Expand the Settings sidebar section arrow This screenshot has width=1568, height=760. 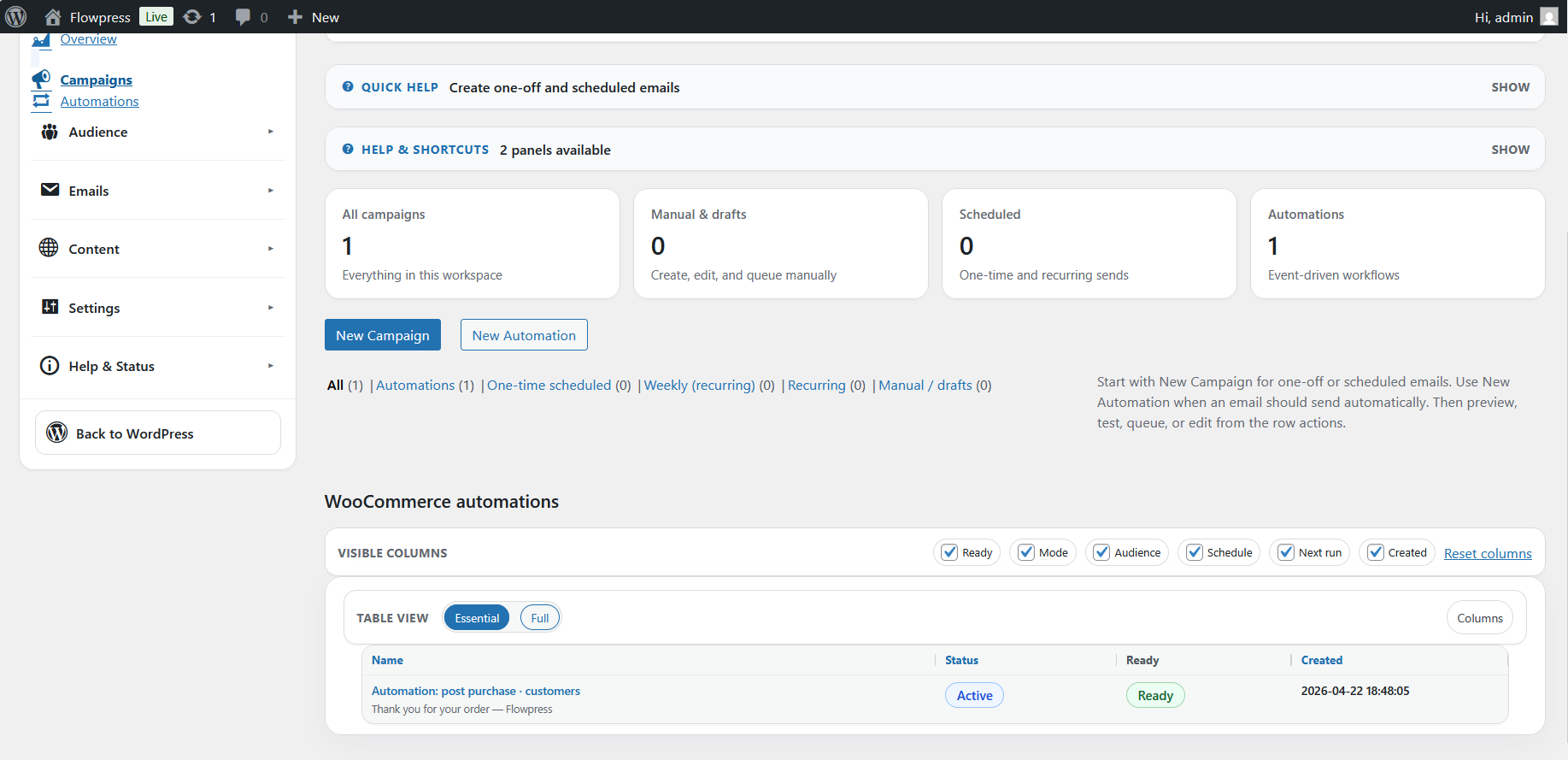coord(271,308)
